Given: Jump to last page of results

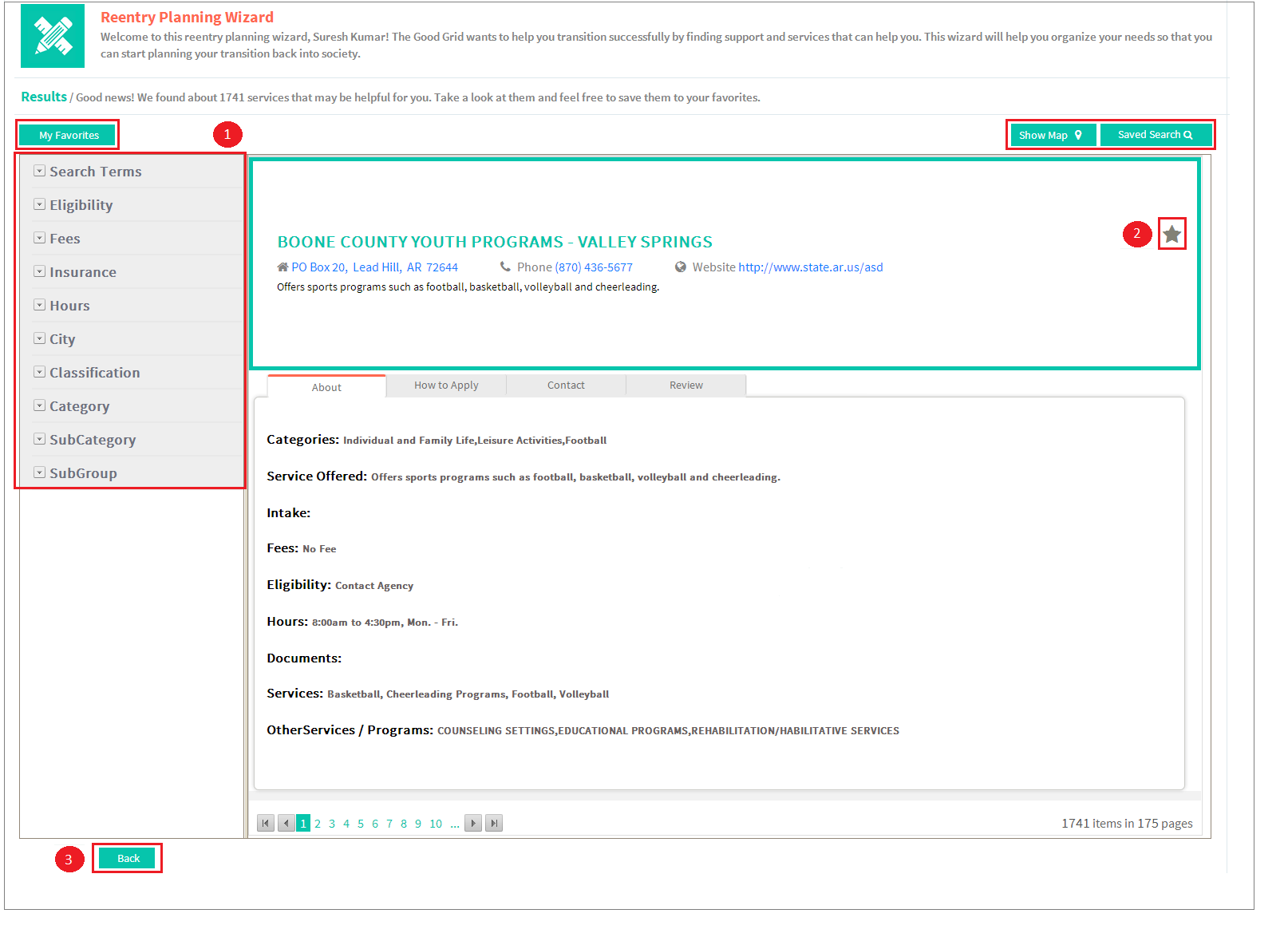Looking at the screenshot, I should (x=494, y=823).
